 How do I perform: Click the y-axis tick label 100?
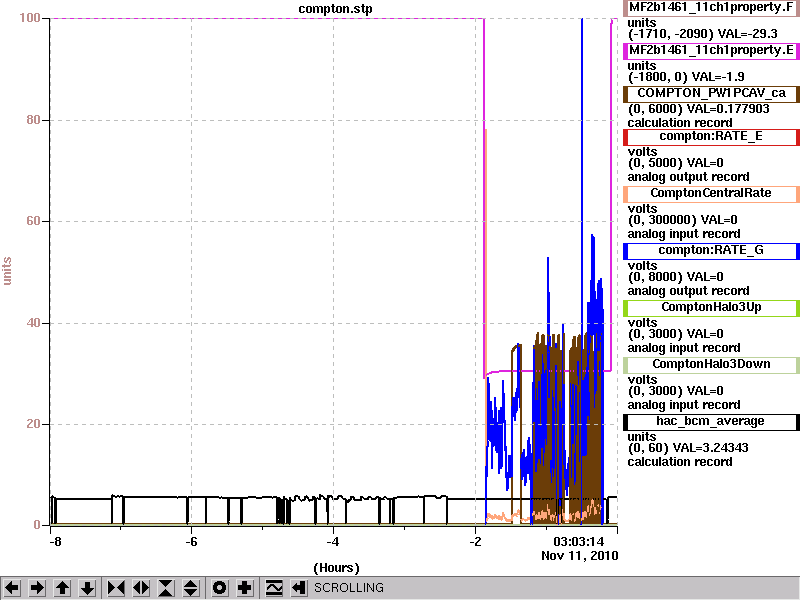point(30,18)
